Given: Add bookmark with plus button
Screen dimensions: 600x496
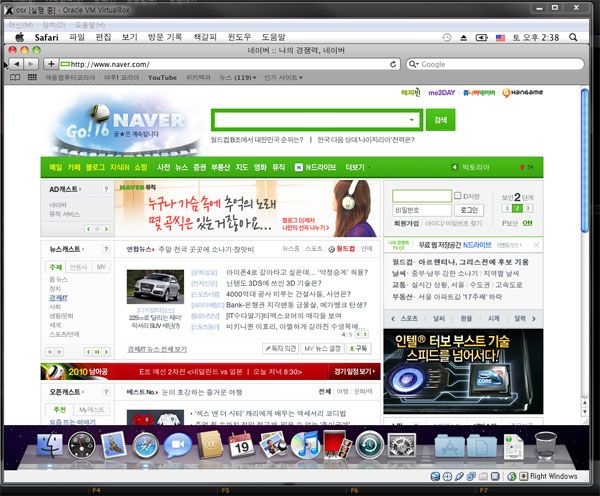Looking at the screenshot, I should point(51,64).
